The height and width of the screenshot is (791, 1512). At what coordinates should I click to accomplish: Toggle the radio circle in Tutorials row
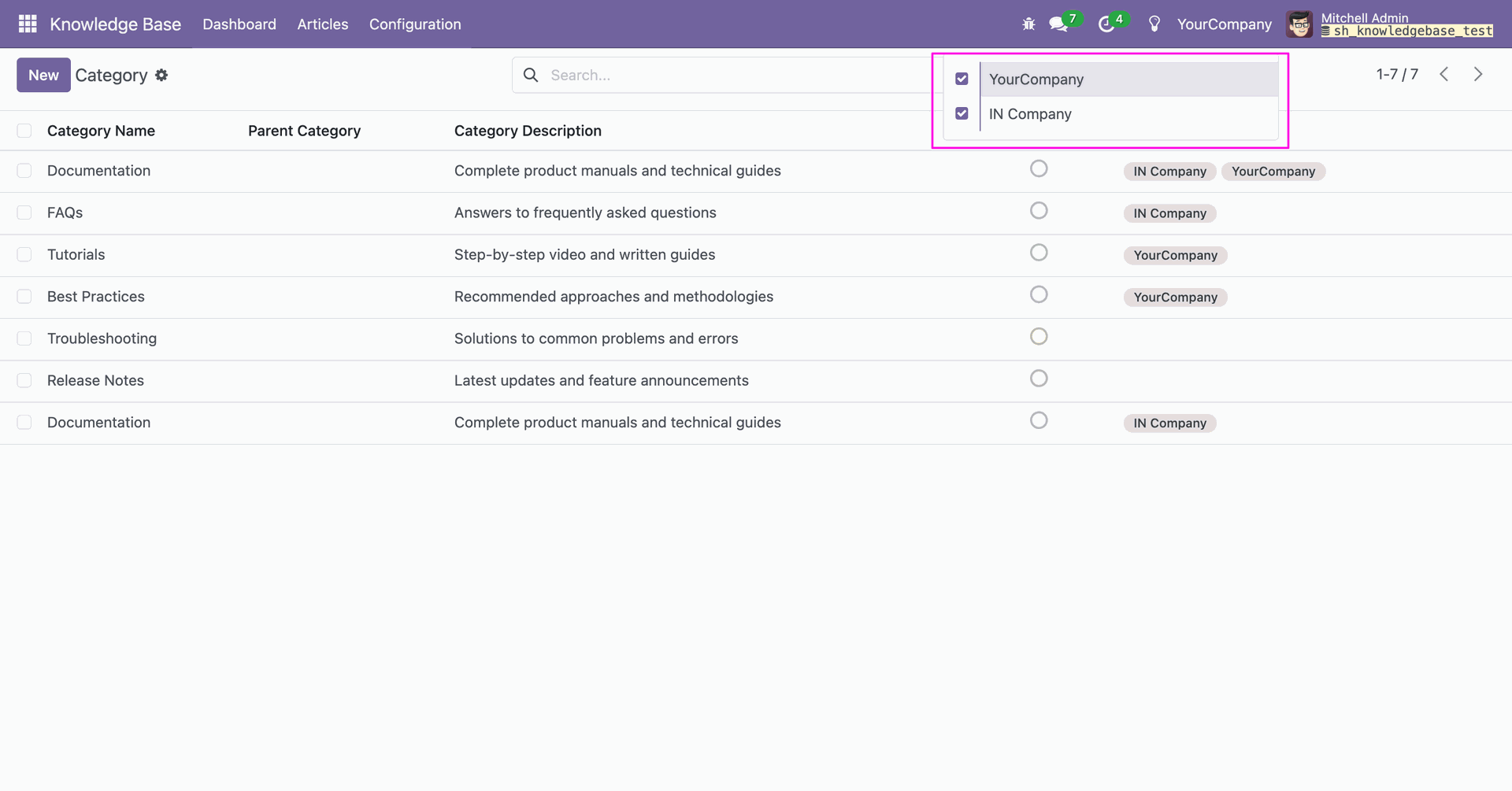1039,253
